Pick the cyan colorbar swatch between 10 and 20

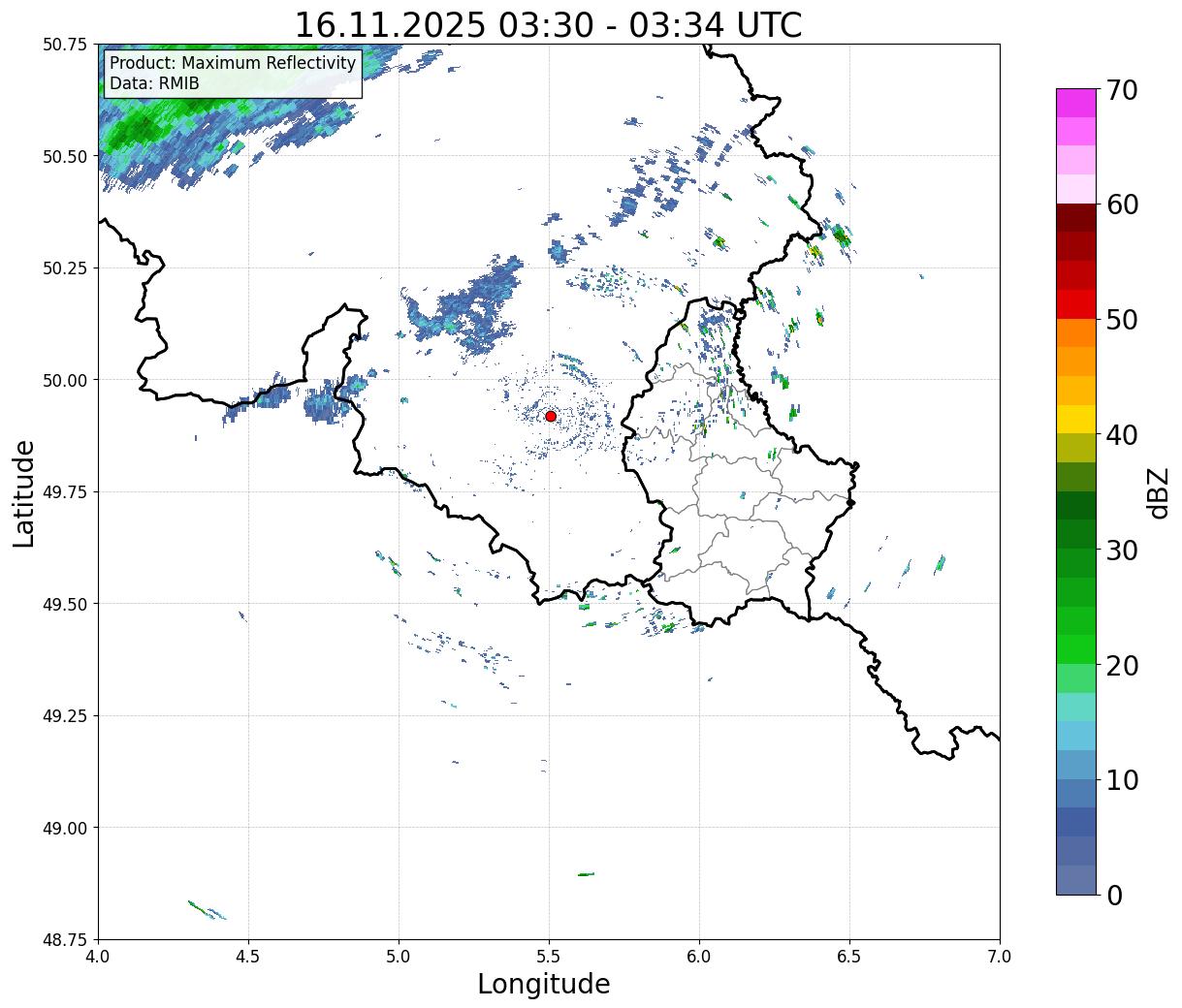click(1076, 736)
